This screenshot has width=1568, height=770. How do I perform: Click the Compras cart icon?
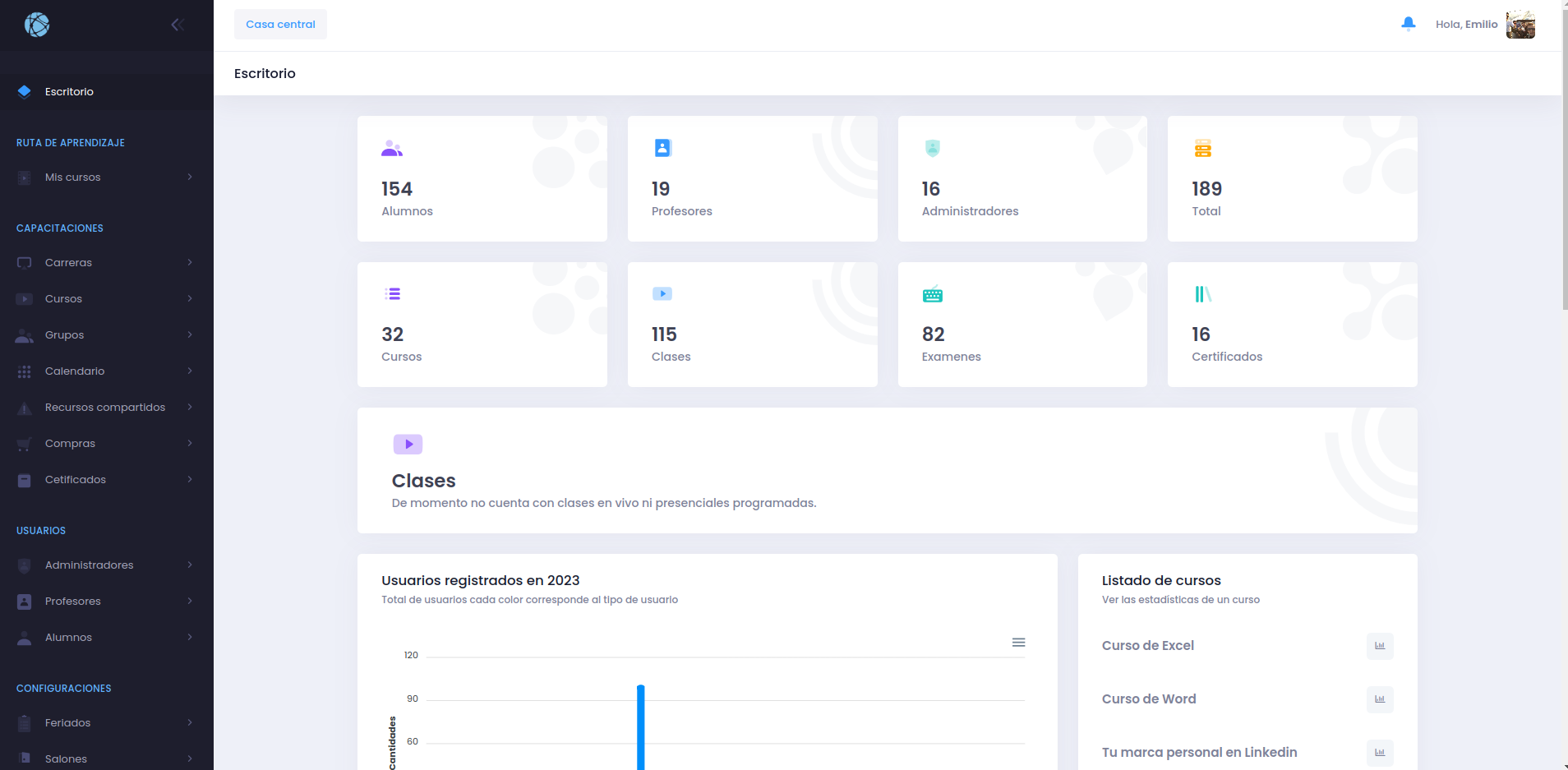point(24,443)
